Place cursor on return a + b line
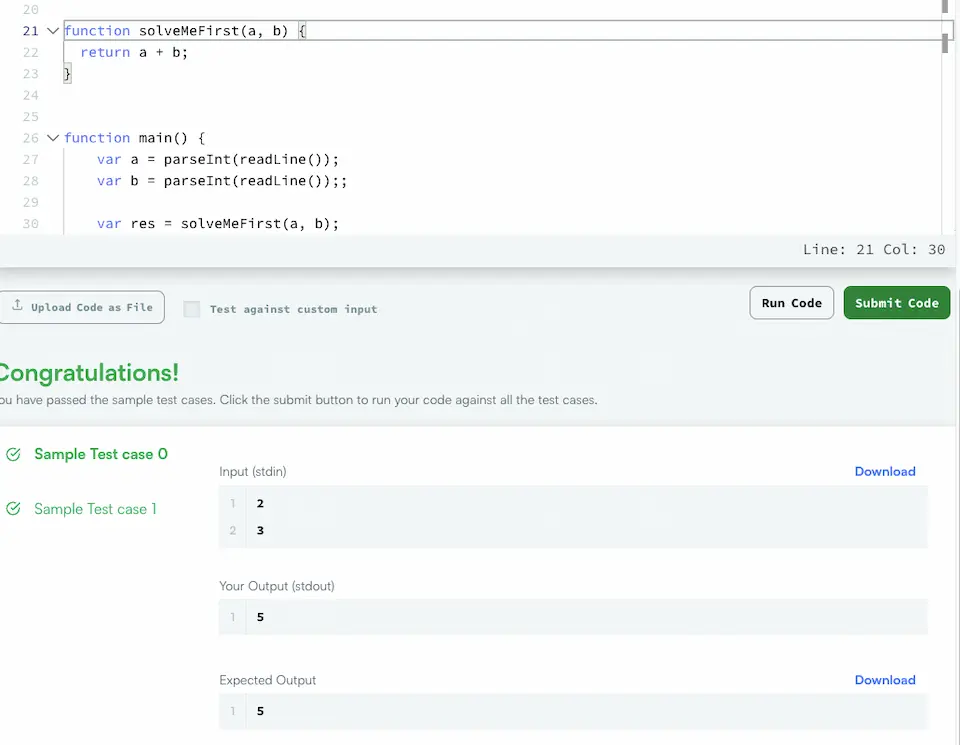Screen dimensions: 960x745 click(x=134, y=52)
